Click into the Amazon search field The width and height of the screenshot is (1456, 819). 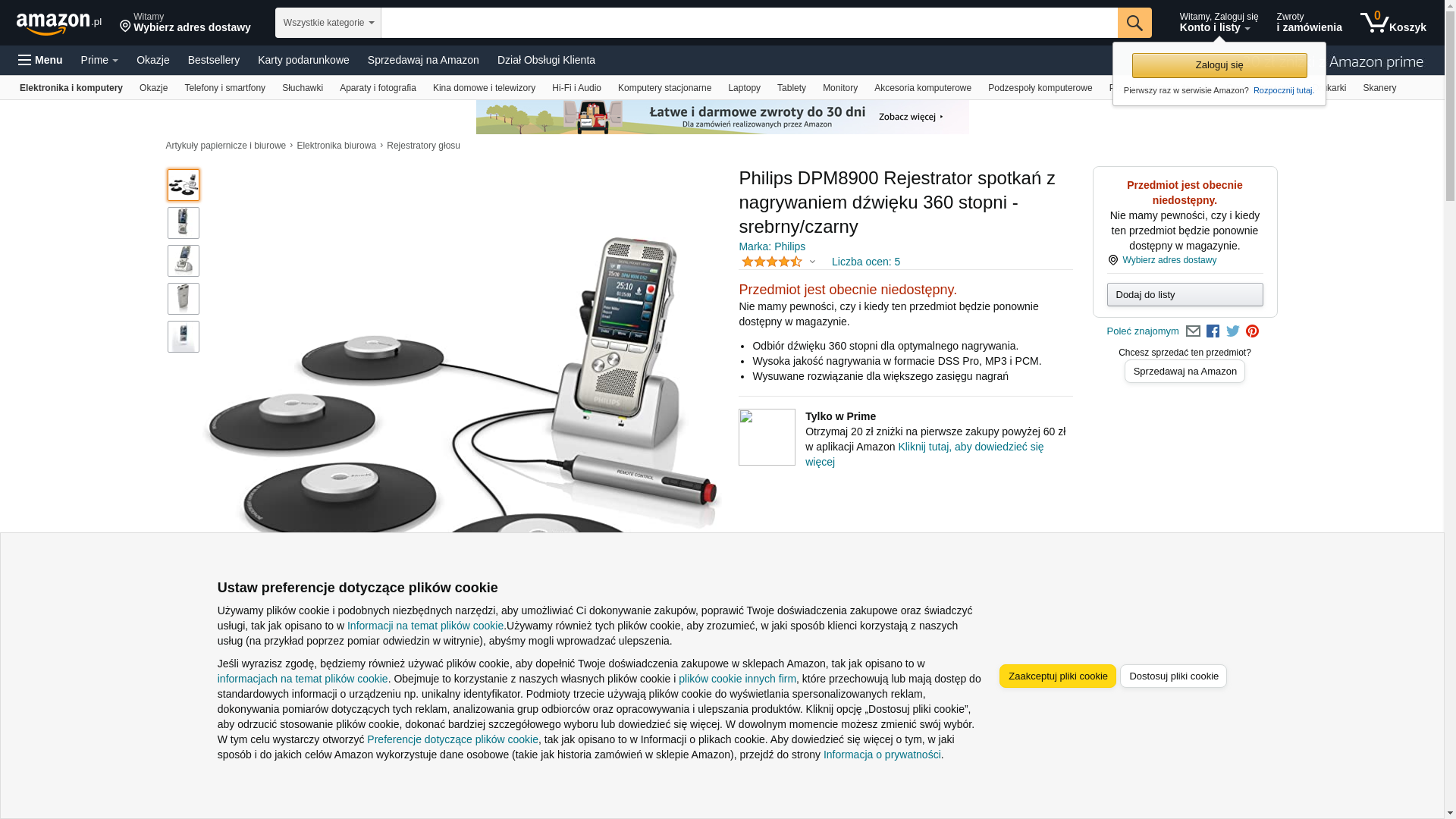pos(748,23)
